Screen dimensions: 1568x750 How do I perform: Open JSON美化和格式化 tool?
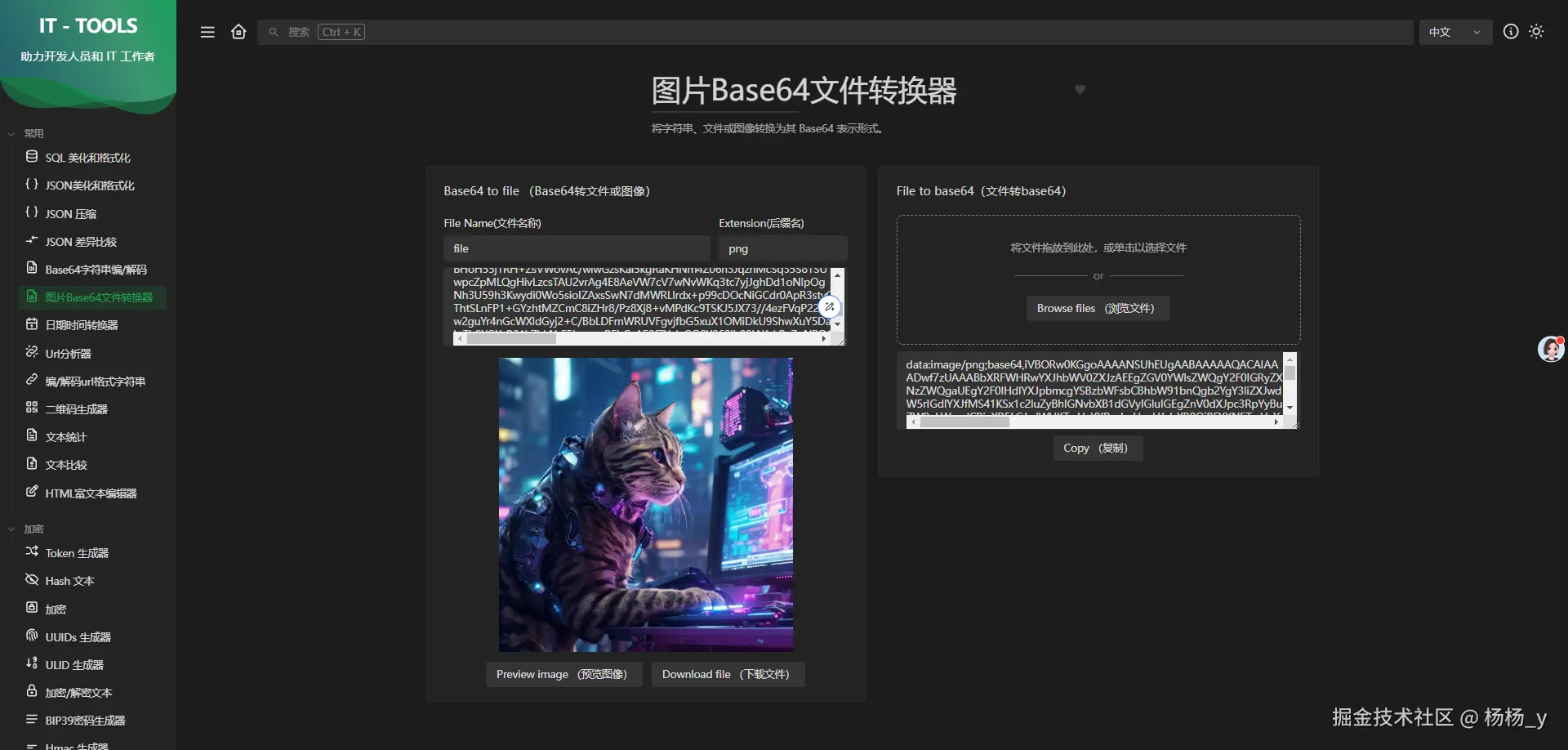click(92, 185)
